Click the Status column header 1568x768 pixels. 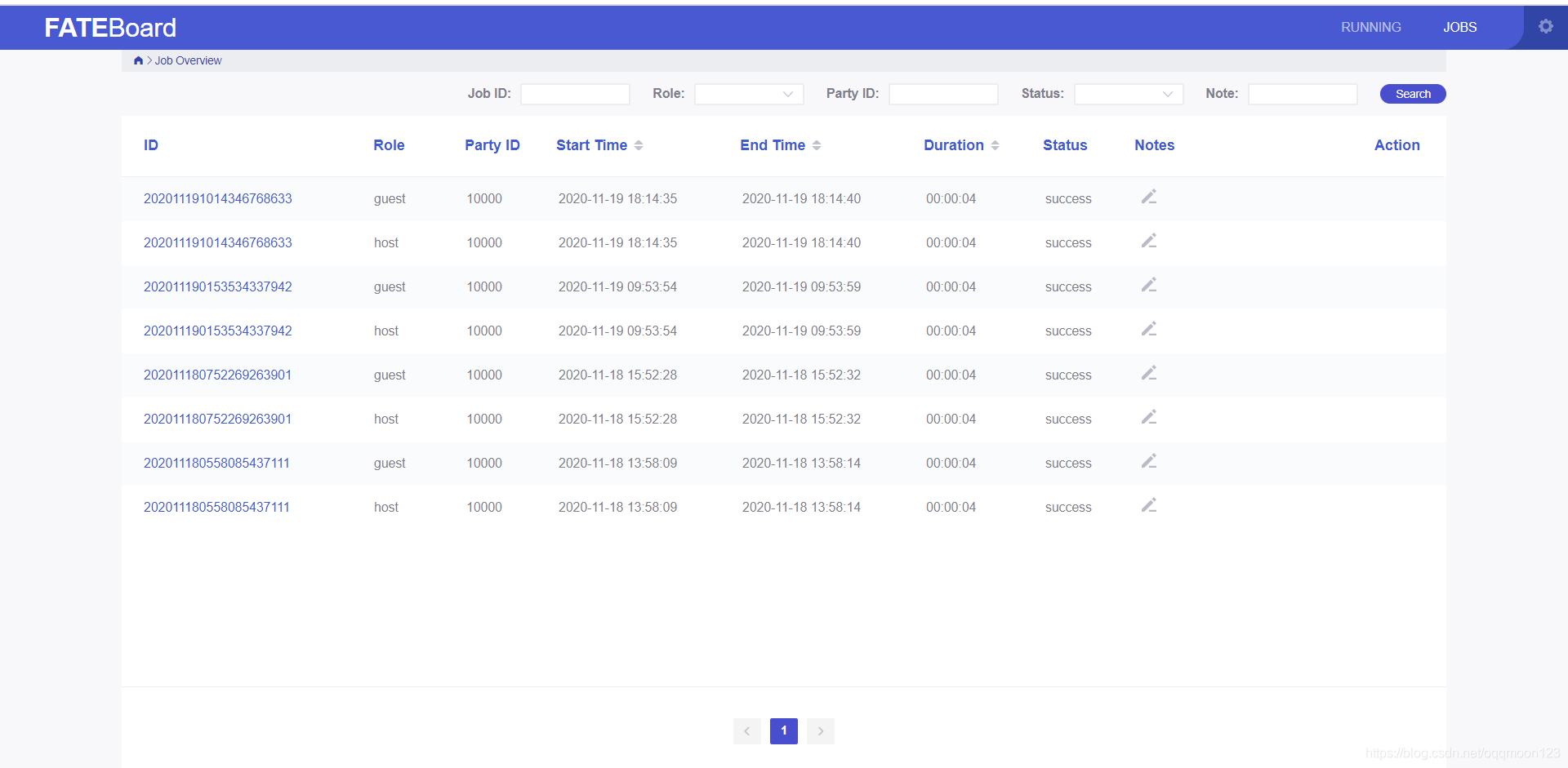1065,145
